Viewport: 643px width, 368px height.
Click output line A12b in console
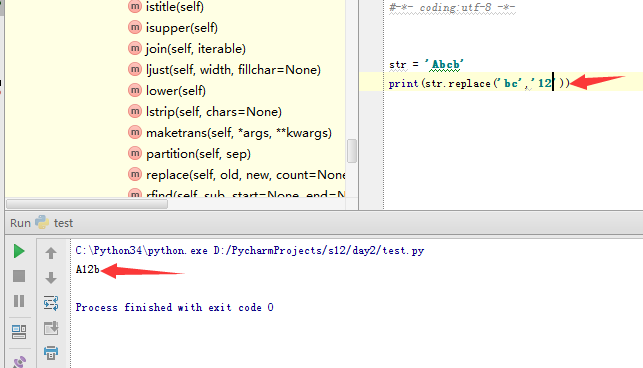pyautogui.click(x=87, y=269)
